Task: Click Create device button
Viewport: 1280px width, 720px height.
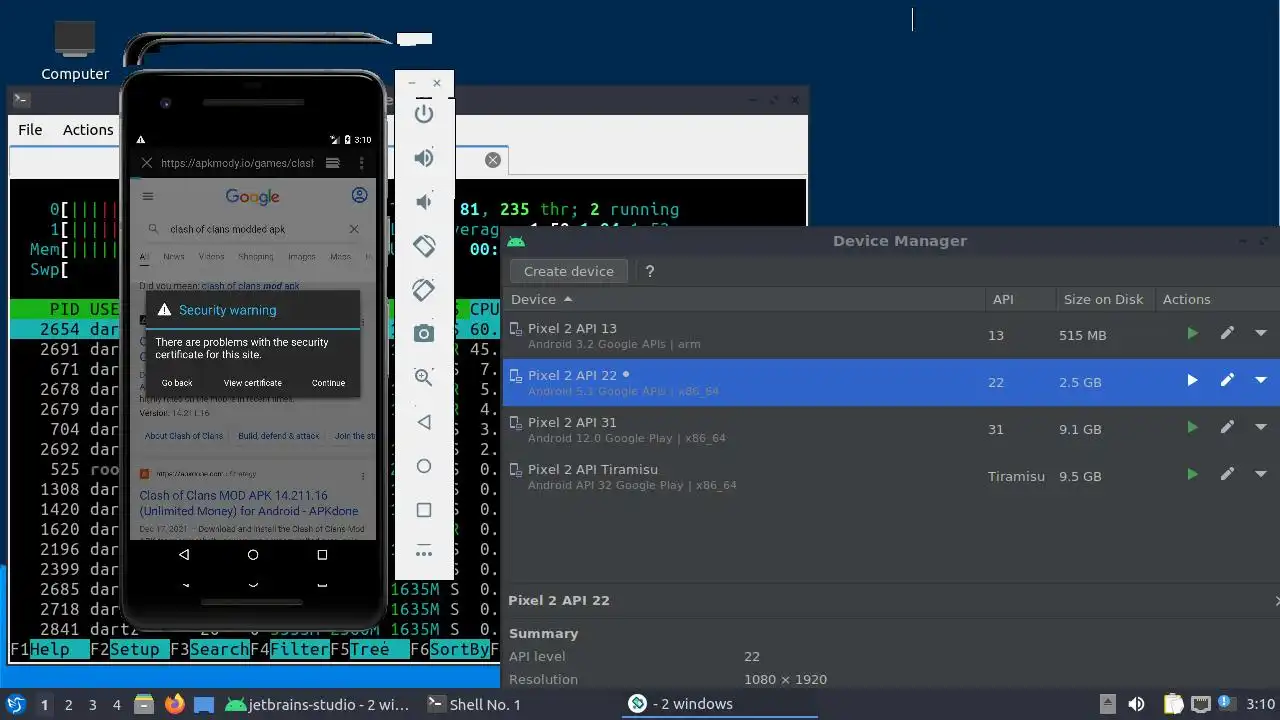Action: (569, 271)
